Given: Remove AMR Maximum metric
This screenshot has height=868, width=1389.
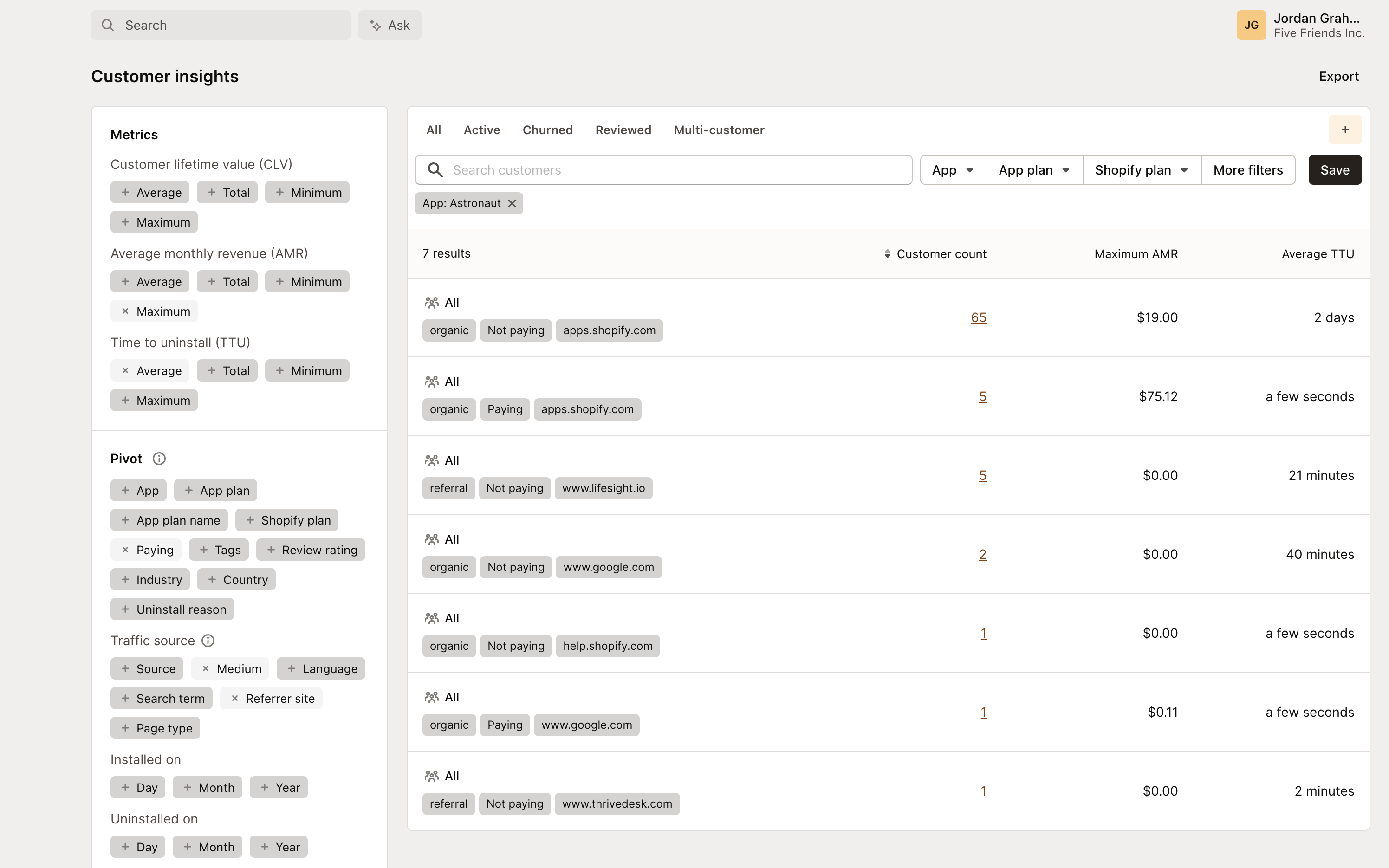Looking at the screenshot, I should [x=154, y=311].
